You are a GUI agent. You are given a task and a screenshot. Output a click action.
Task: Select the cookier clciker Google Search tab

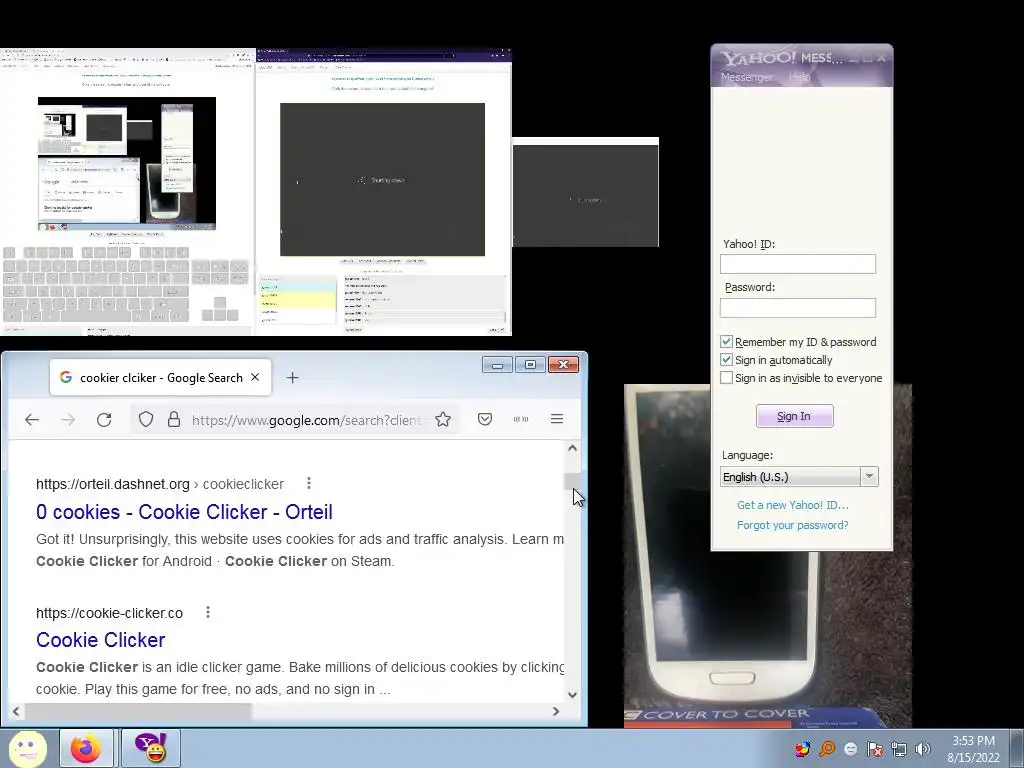[161, 377]
